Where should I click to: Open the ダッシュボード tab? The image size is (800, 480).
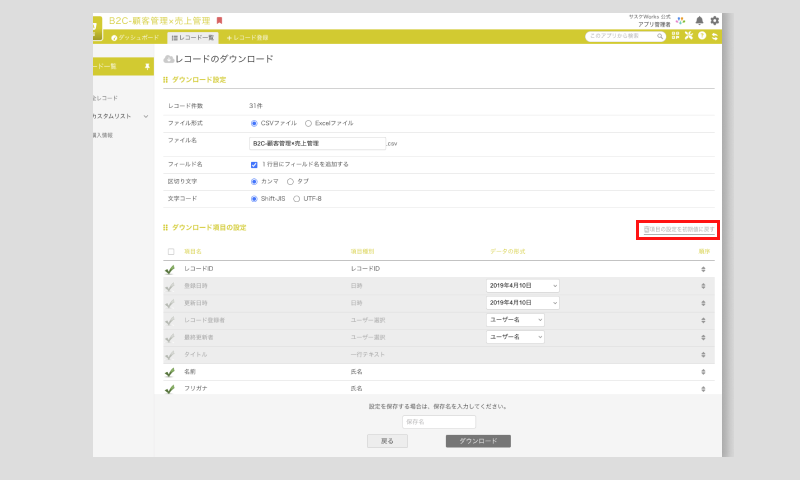click(x=135, y=38)
